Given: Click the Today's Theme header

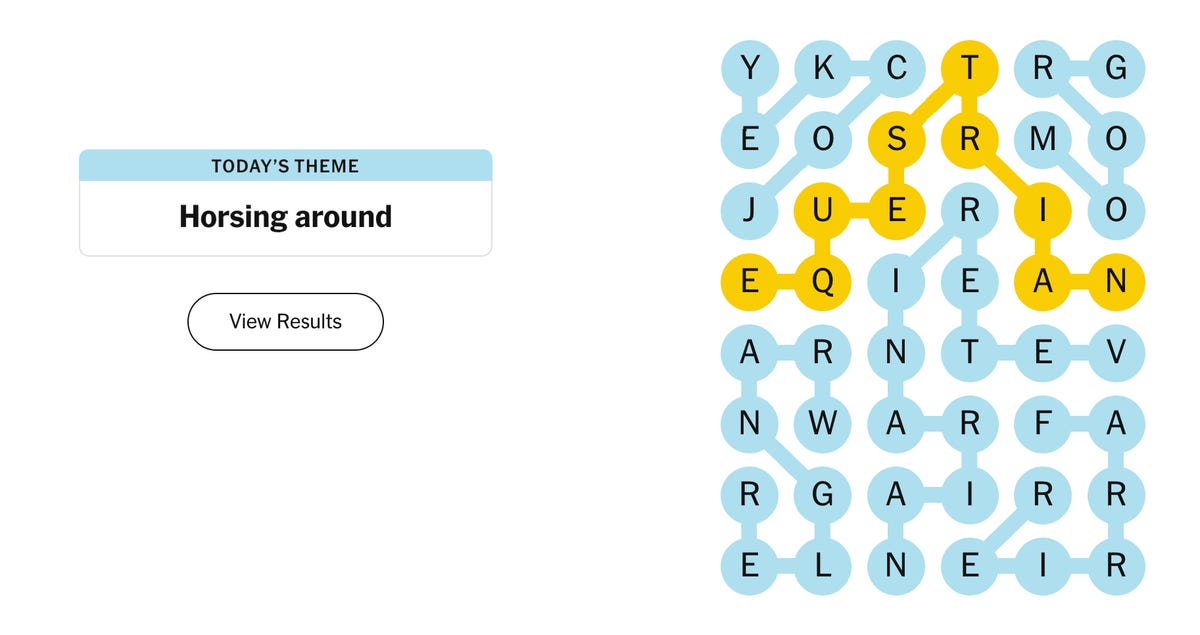Looking at the screenshot, I should tap(285, 166).
